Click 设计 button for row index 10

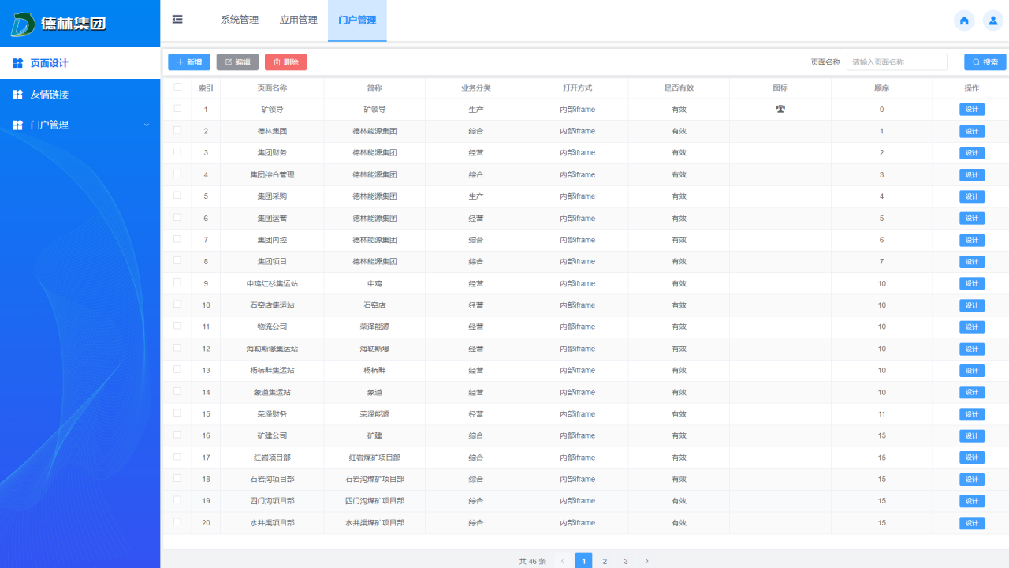click(x=972, y=306)
